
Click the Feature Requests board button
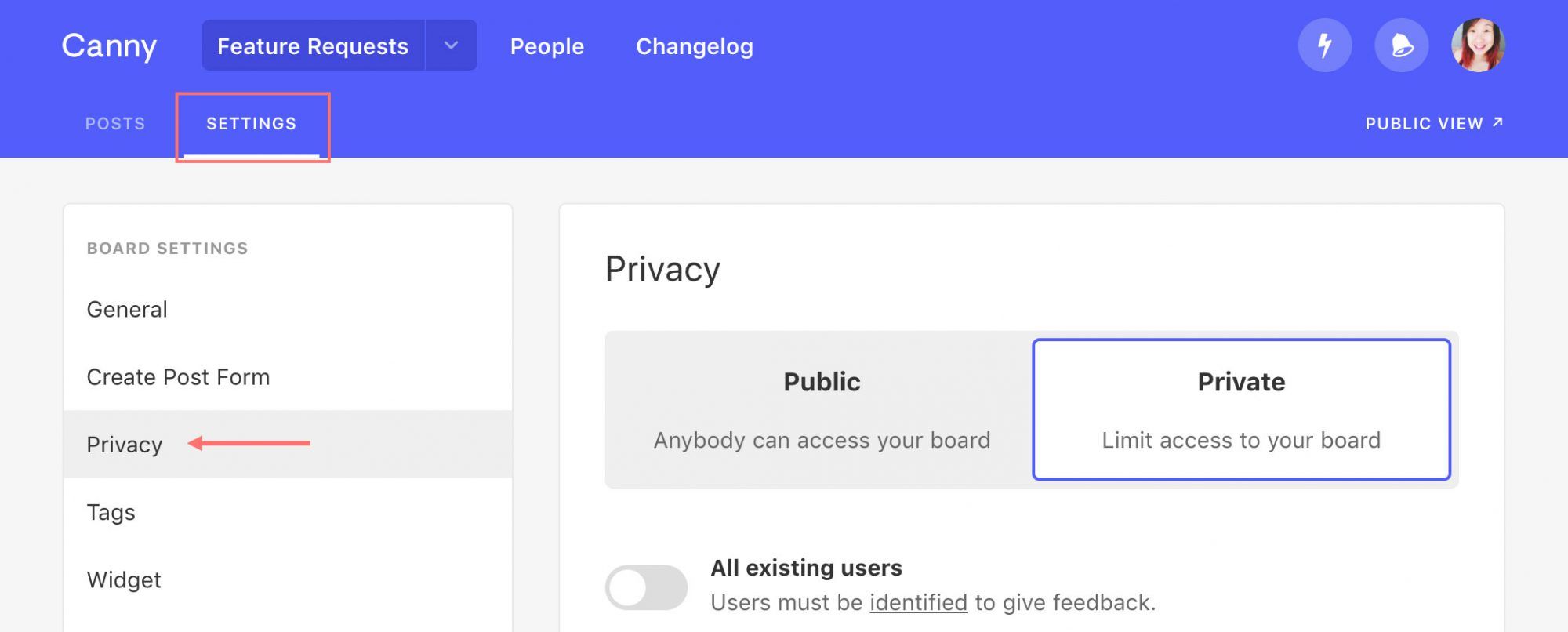tap(313, 45)
